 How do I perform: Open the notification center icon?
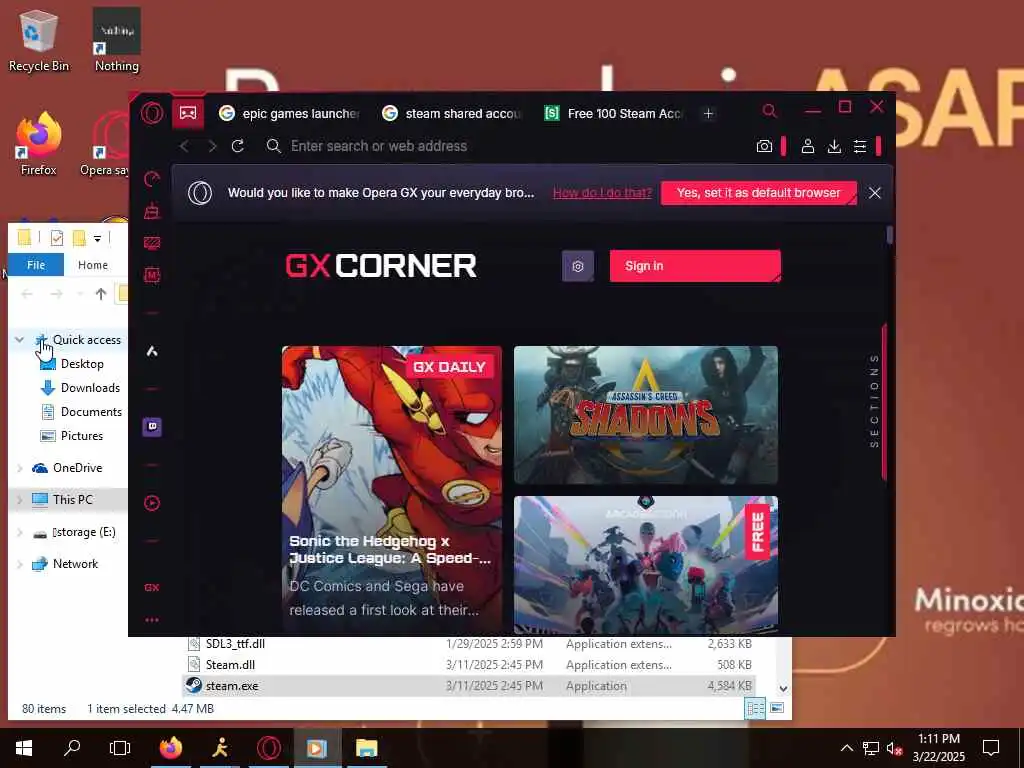(991, 748)
